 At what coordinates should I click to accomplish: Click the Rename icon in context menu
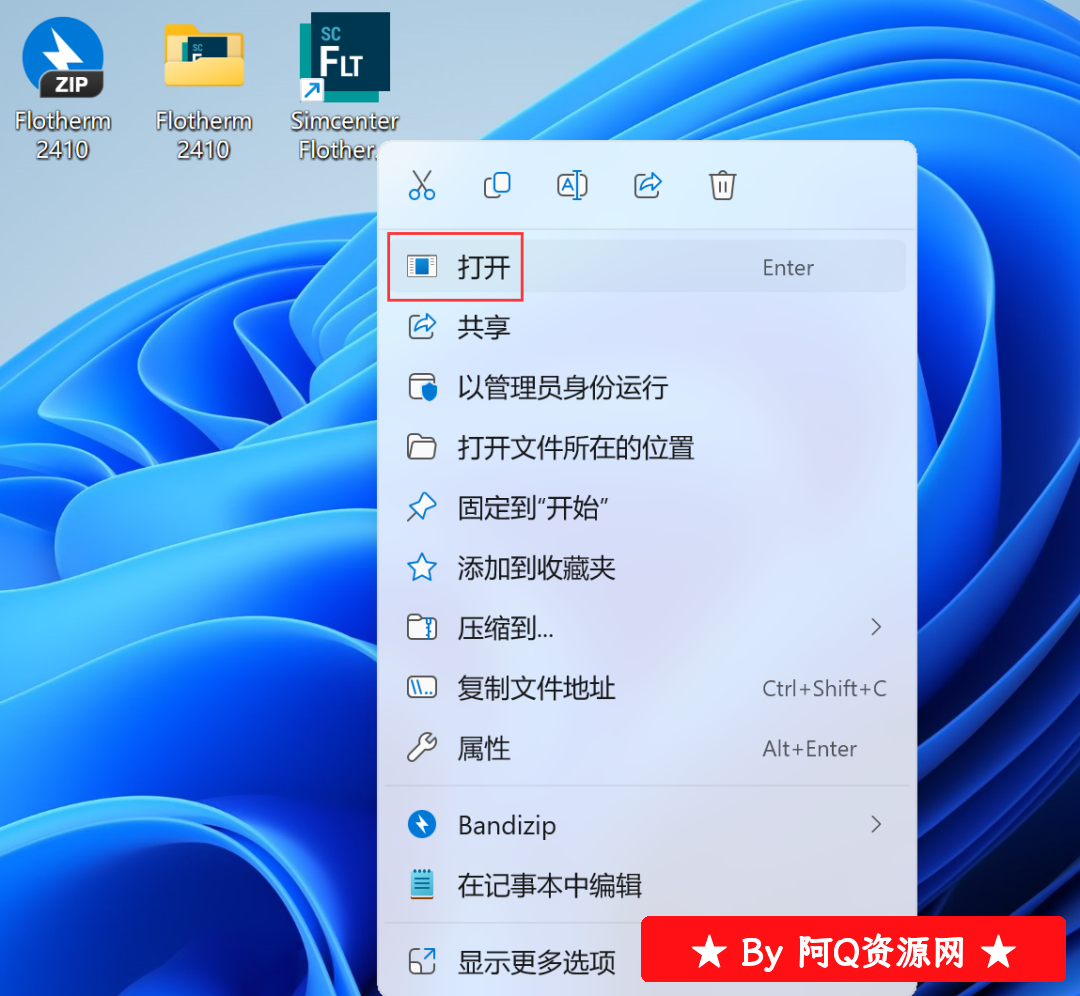click(x=572, y=185)
